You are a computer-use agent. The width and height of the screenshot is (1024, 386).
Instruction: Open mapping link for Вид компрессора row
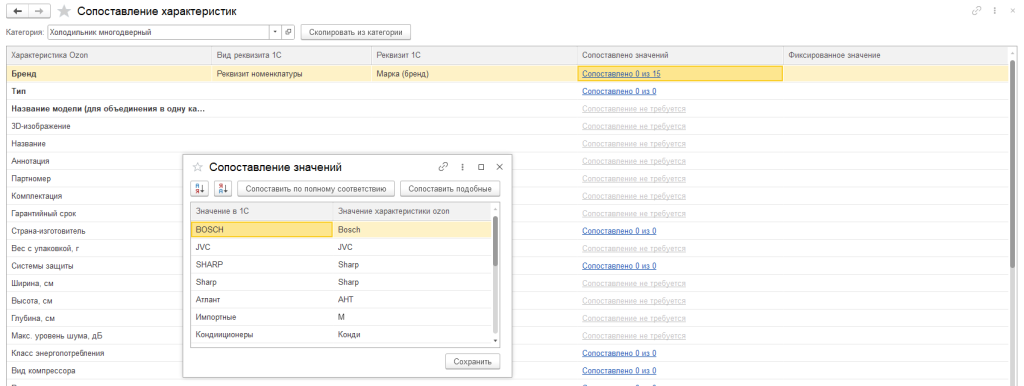tap(619, 371)
